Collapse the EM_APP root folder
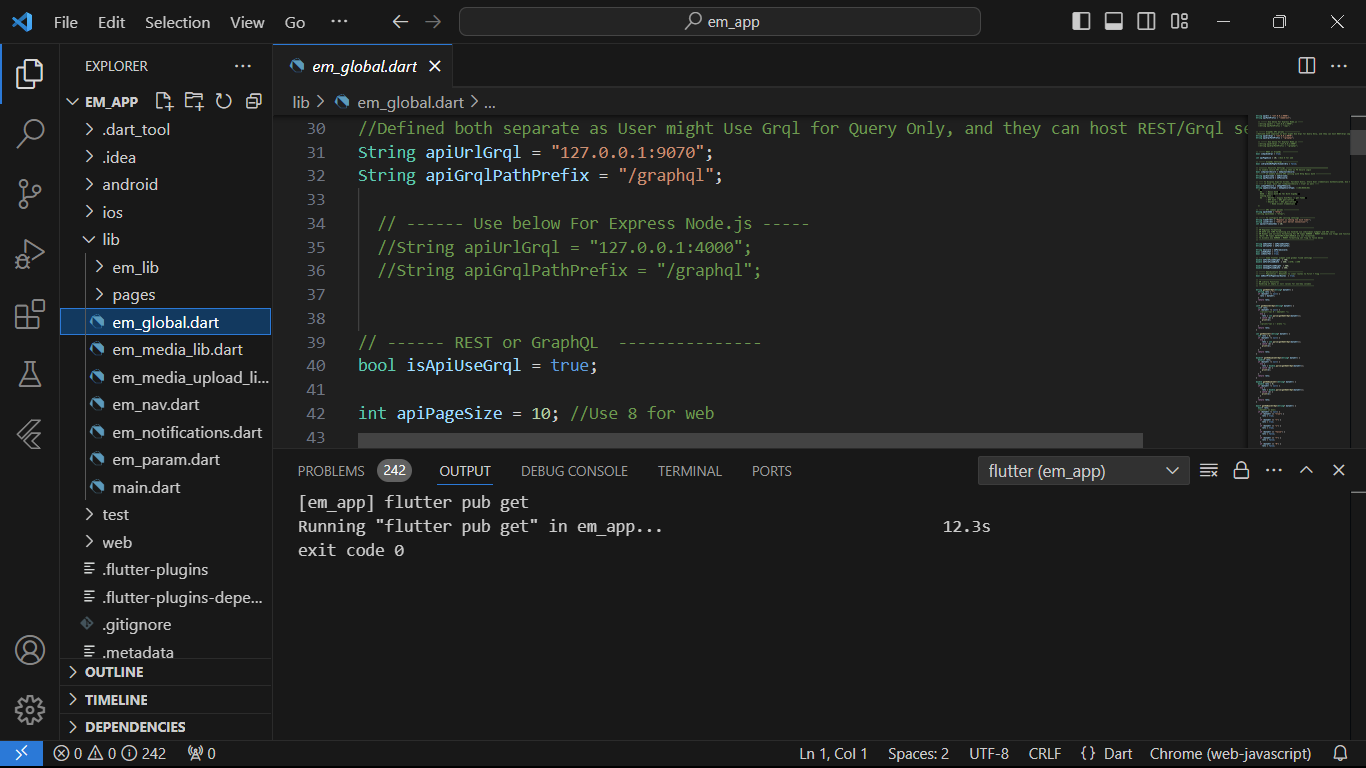The height and width of the screenshot is (768, 1366). pyautogui.click(x=72, y=102)
